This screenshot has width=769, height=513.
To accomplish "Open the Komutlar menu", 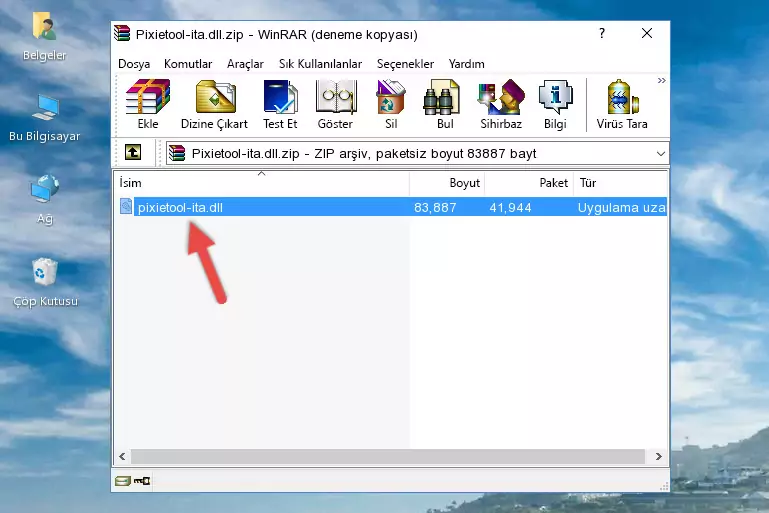I will [x=188, y=64].
